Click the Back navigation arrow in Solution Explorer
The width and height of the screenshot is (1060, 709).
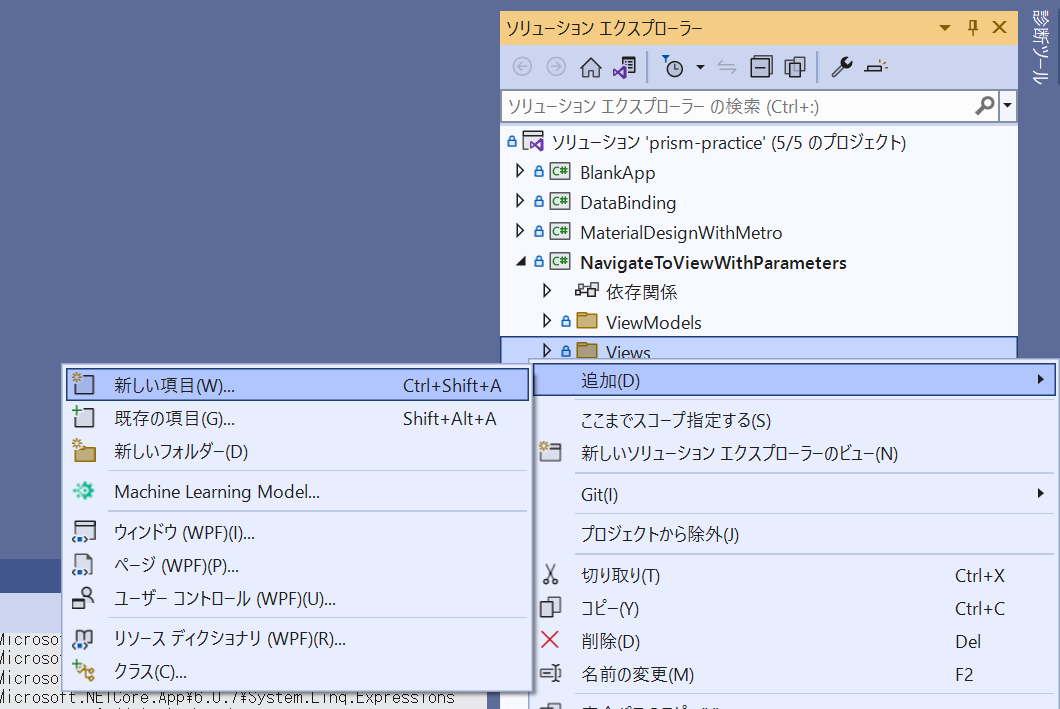(x=522, y=66)
